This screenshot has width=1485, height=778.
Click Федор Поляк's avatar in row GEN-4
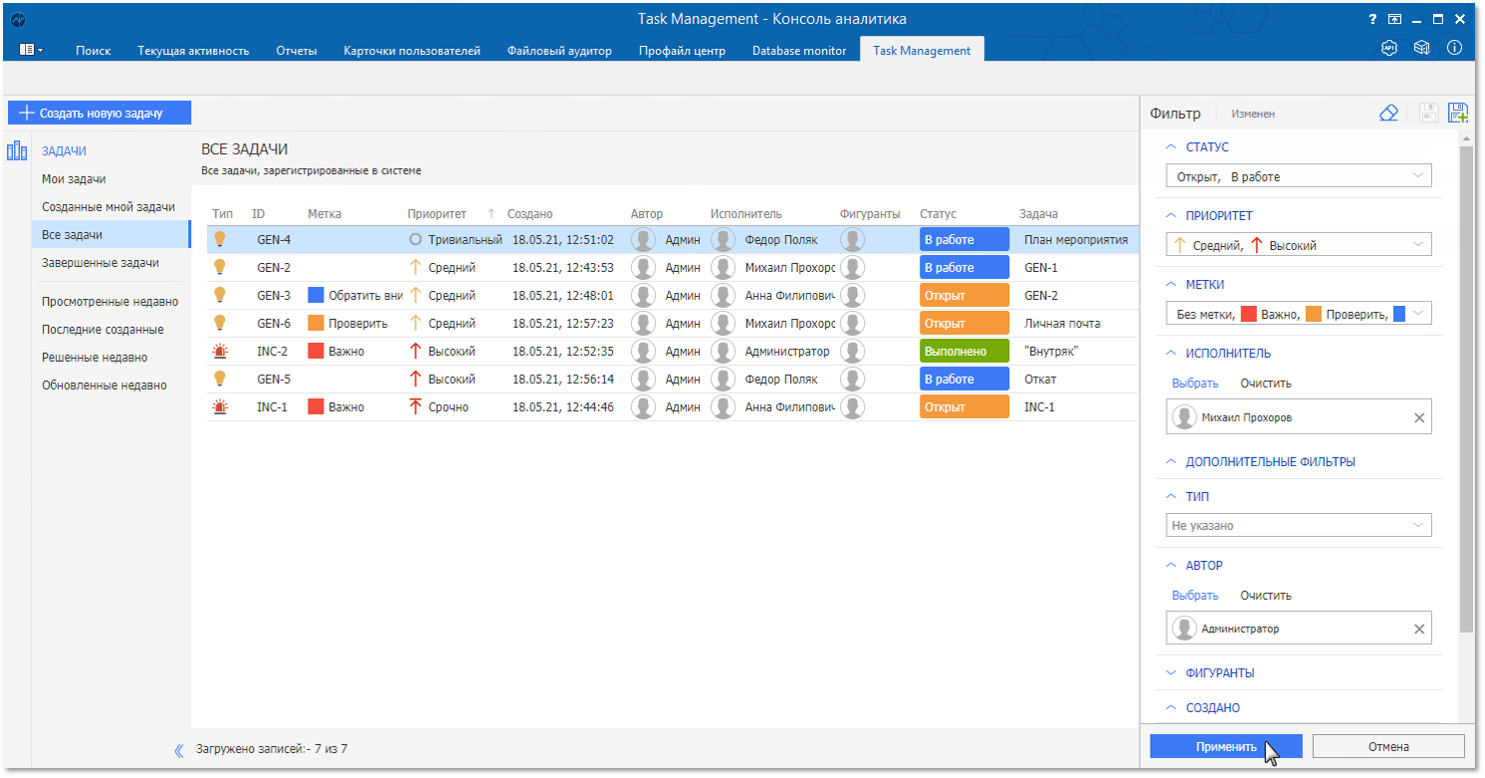pyautogui.click(x=723, y=239)
